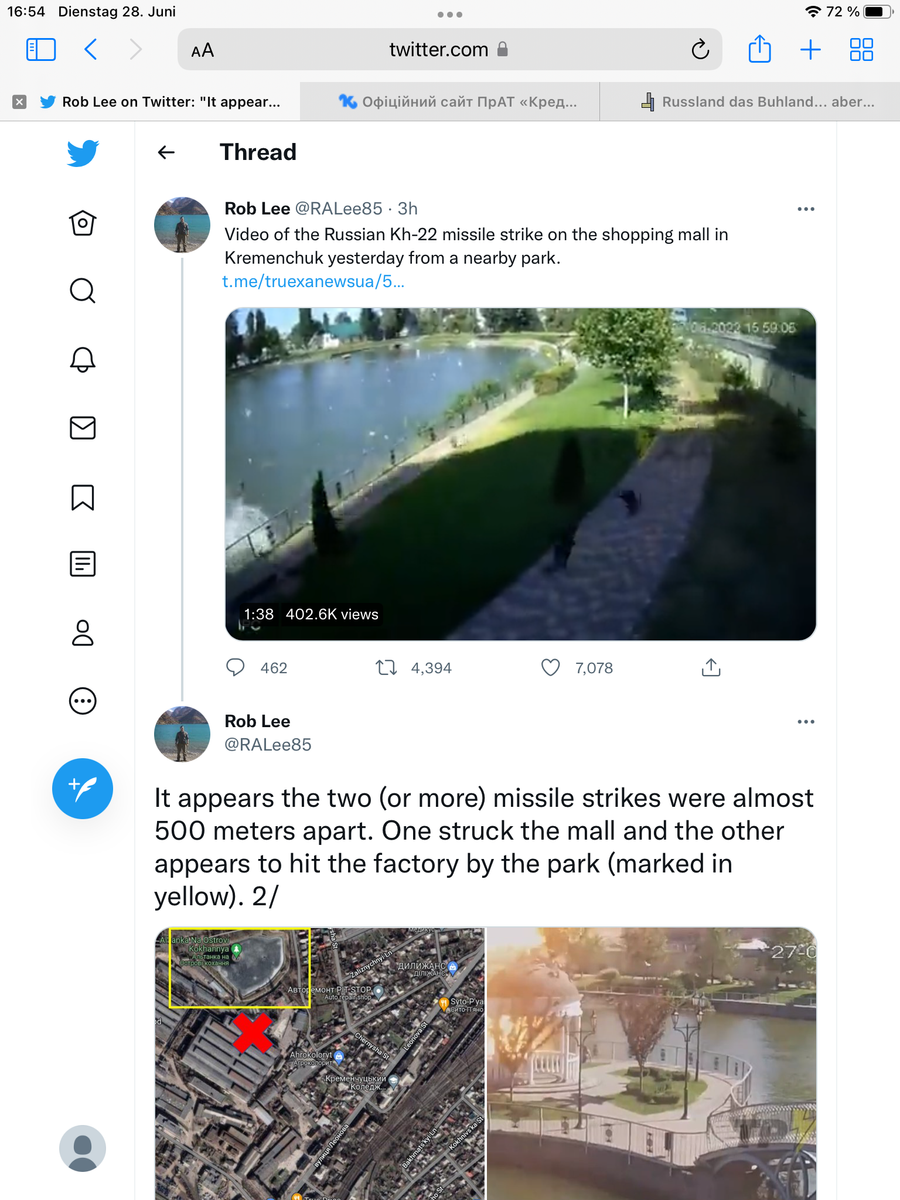Open three-dot menu on second Rob Lee tweet
The width and height of the screenshot is (900, 1200).
pos(806,722)
